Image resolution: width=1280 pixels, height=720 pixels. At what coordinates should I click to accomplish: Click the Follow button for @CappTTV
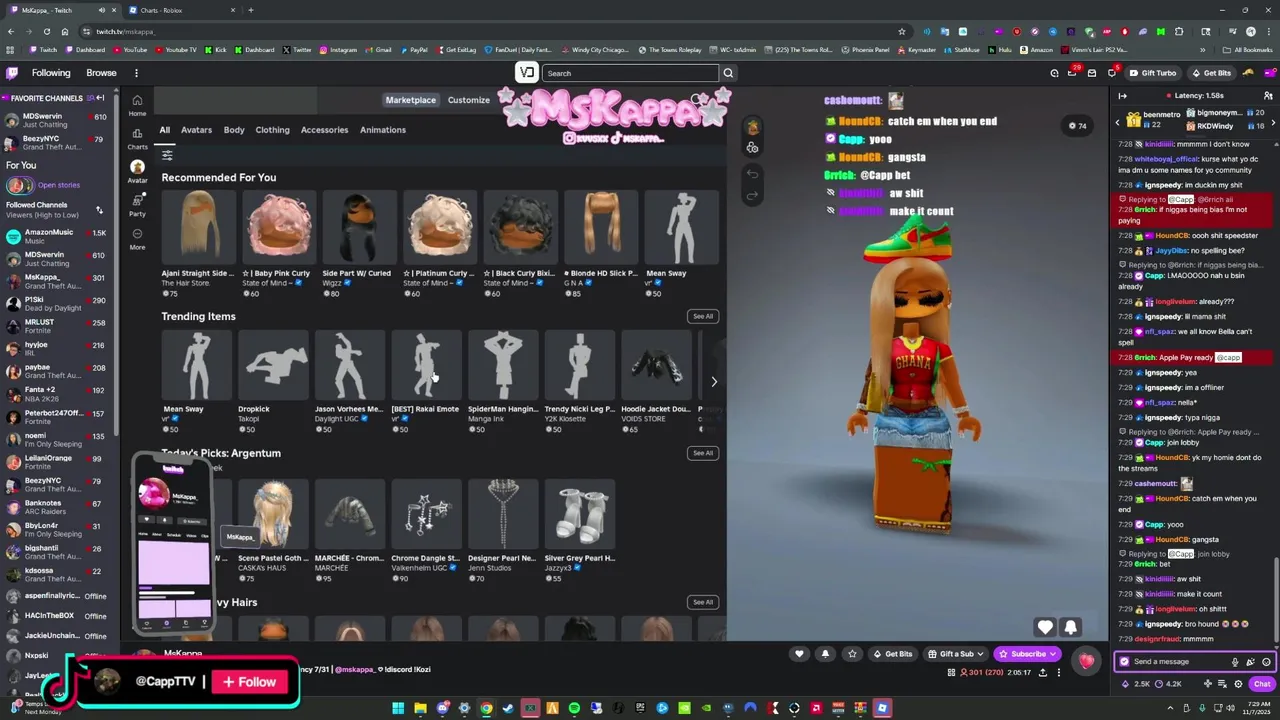[x=250, y=682]
